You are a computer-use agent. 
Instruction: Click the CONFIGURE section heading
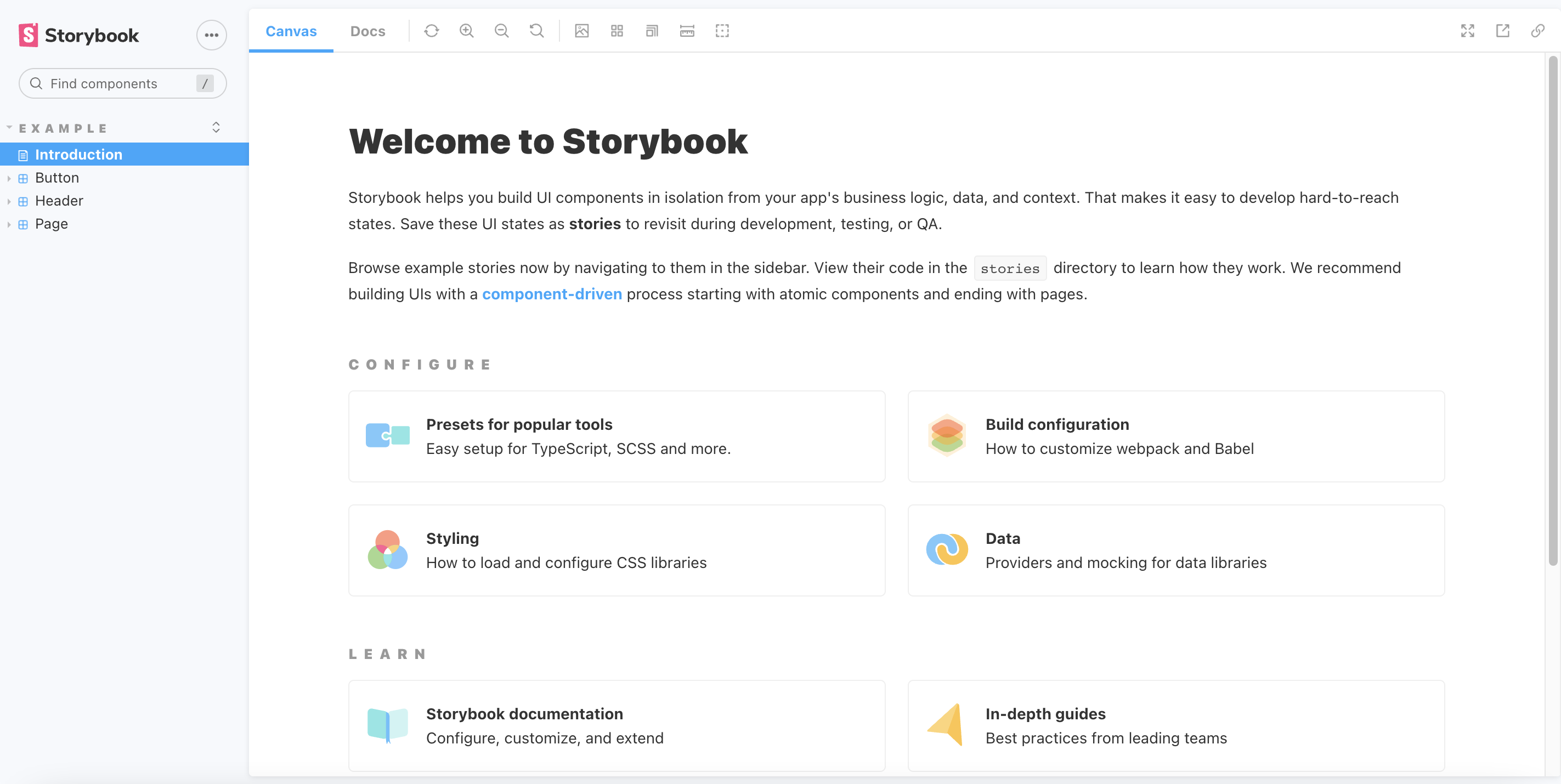[x=420, y=364]
